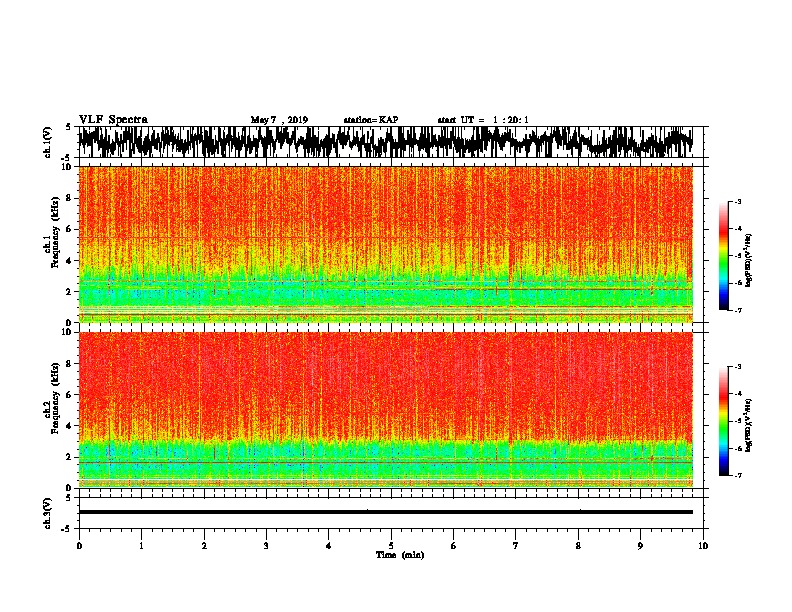
Task: Click the "-3" label on ch.1 colorbar
Action: (x=738, y=202)
